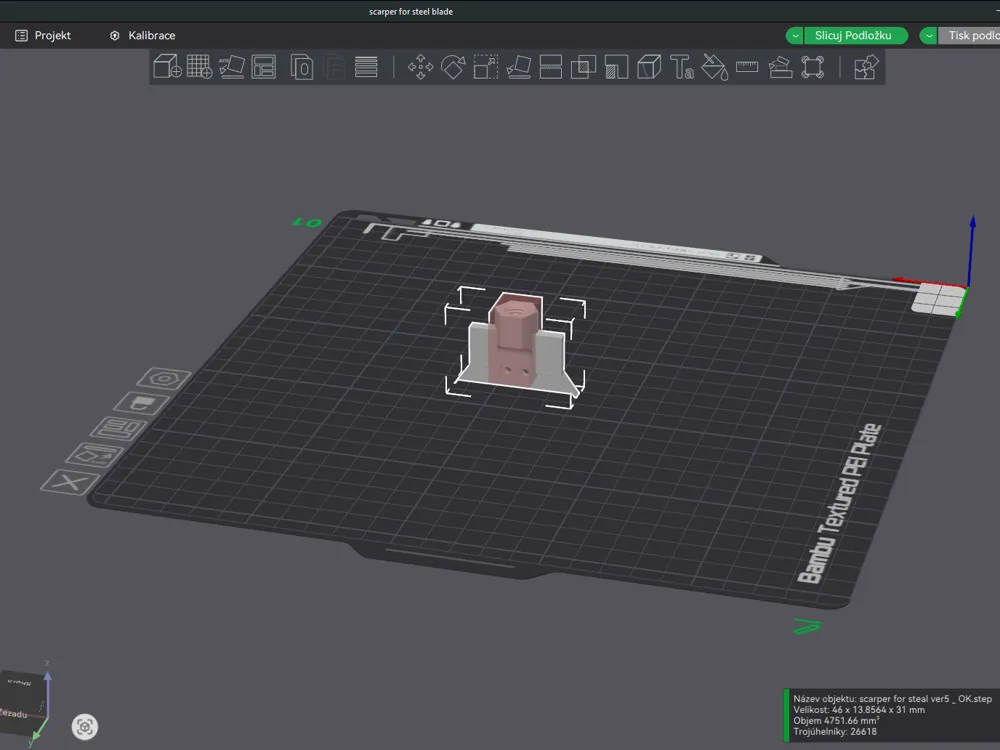Select the scraper model on the plate
The height and width of the screenshot is (750, 1000).
coord(515,344)
